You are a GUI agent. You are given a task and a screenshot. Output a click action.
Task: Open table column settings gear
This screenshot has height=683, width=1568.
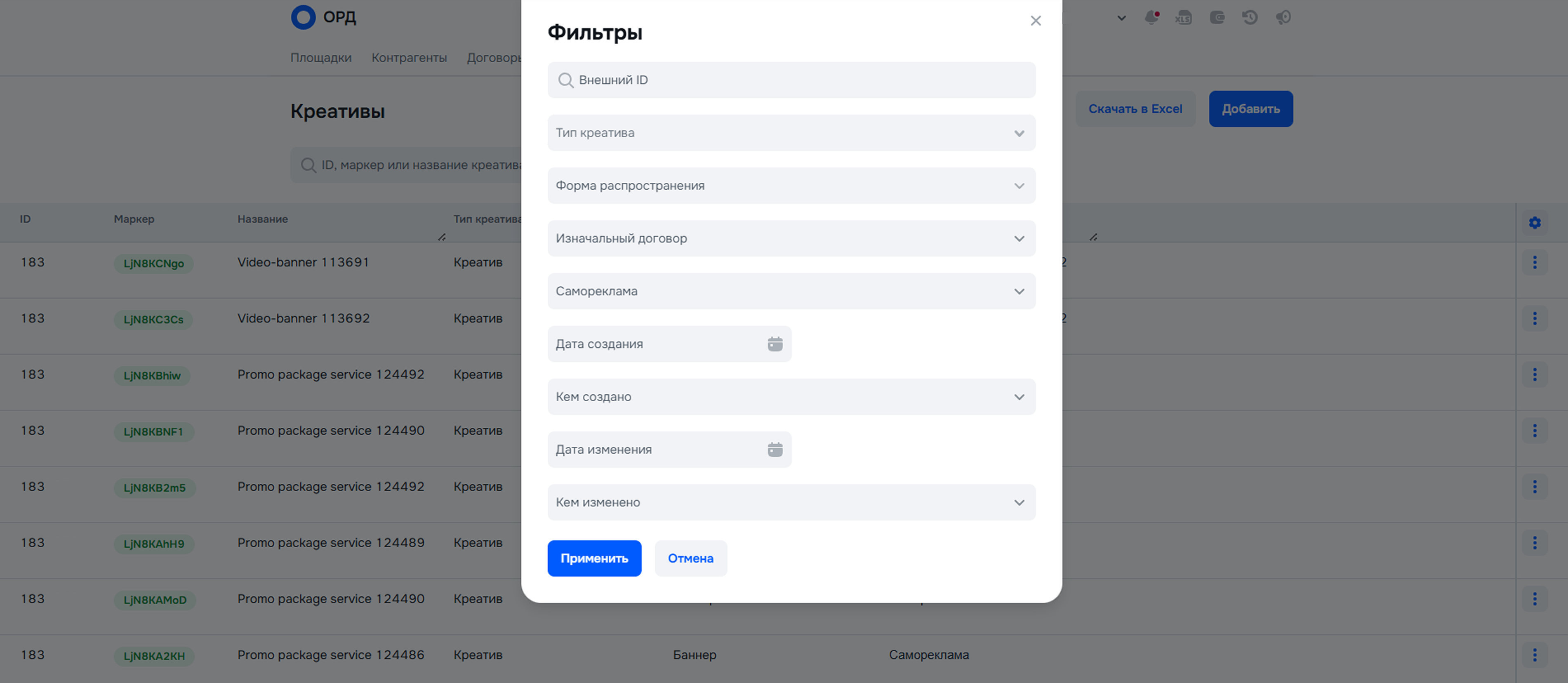pos(1535,223)
